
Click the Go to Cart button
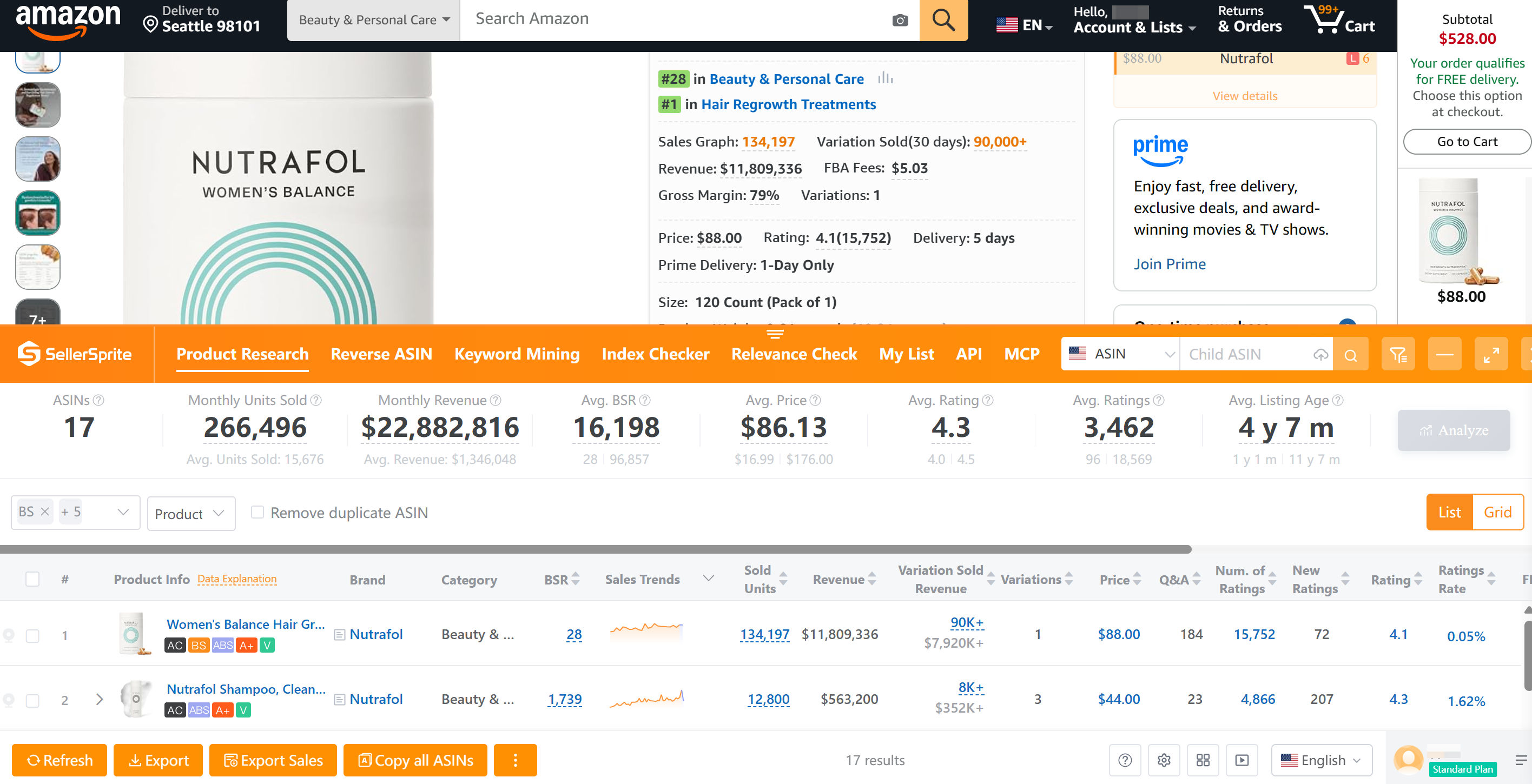pyautogui.click(x=1467, y=142)
